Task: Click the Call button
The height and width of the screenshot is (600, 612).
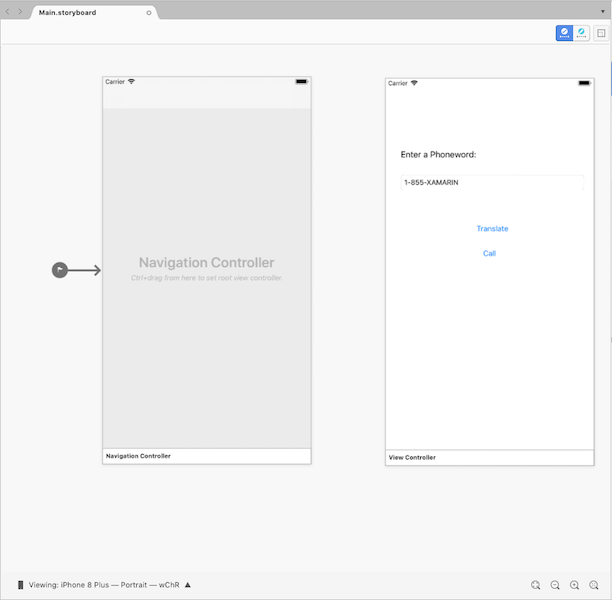Action: point(489,254)
